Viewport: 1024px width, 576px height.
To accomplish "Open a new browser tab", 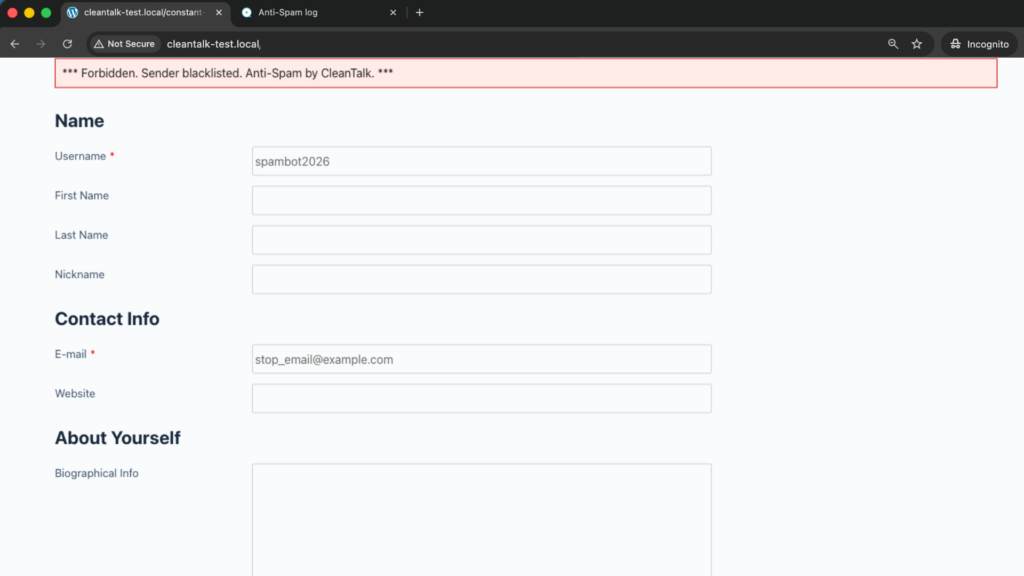I will [x=419, y=12].
